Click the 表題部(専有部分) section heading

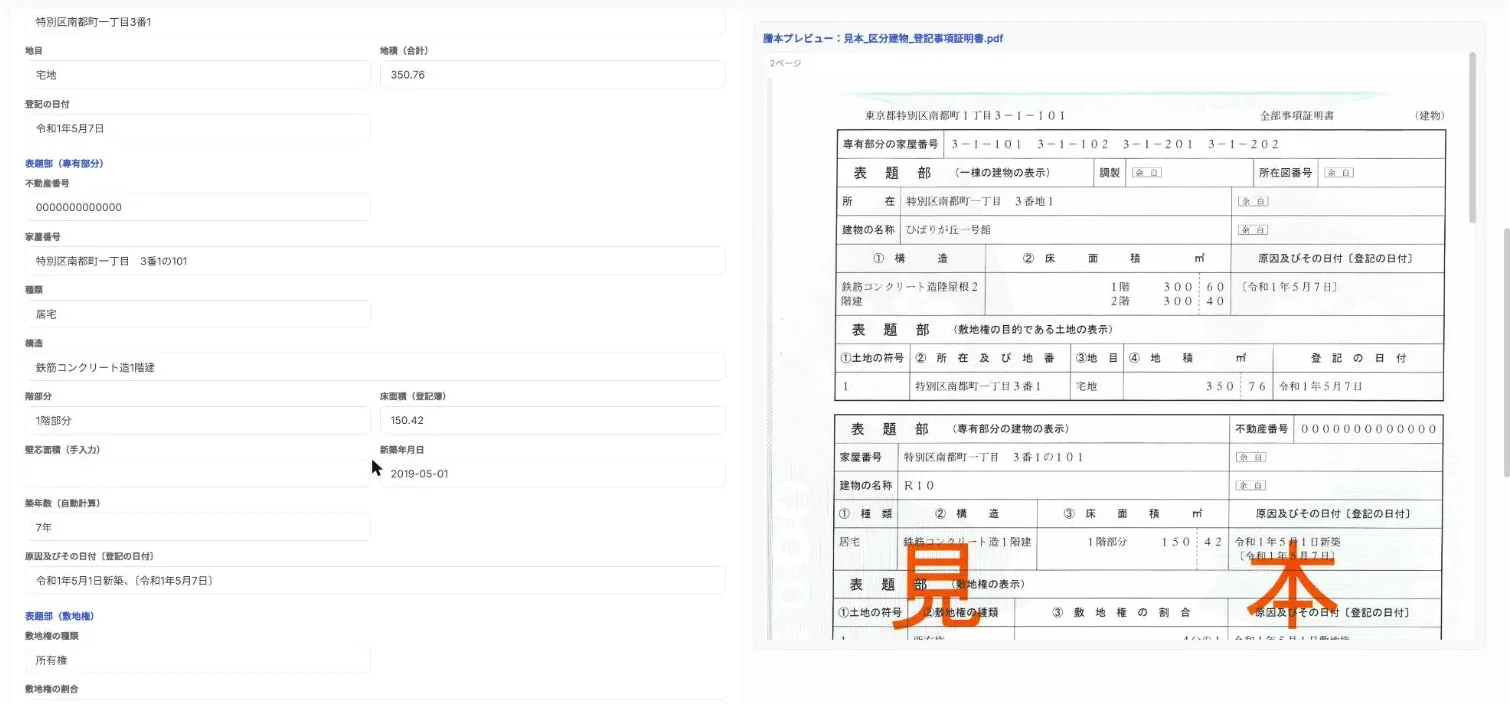pyautogui.click(x=64, y=163)
